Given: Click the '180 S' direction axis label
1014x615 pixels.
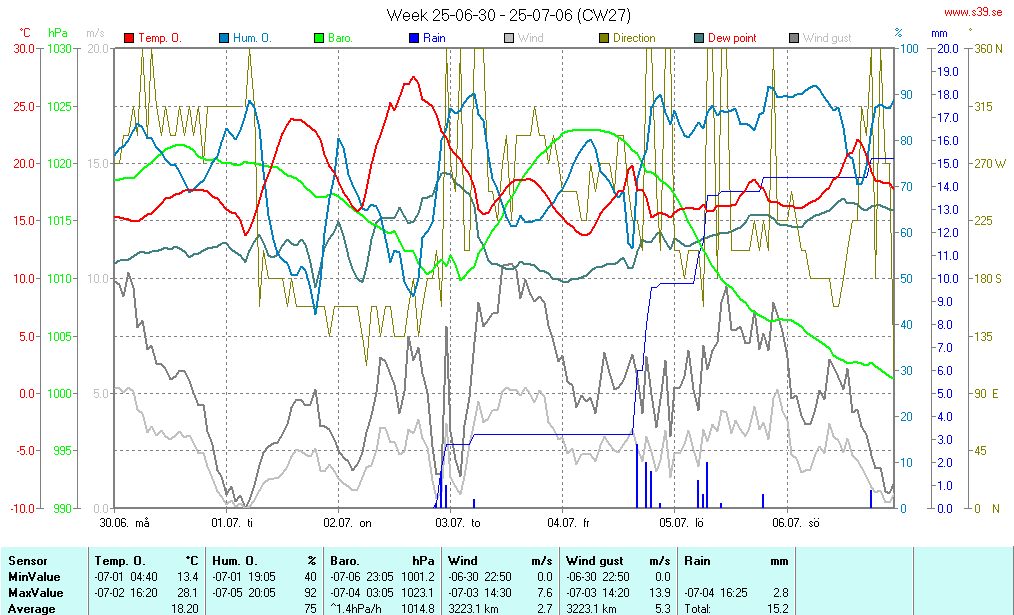Looking at the screenshot, I should pos(988,279).
